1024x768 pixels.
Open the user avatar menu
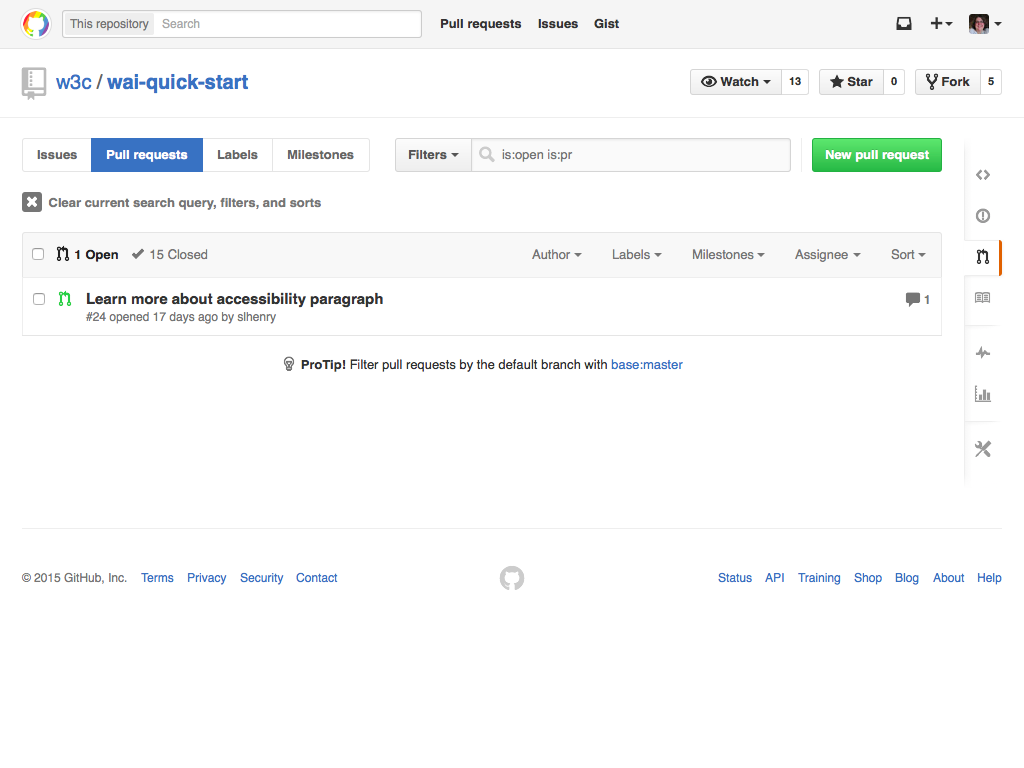(x=985, y=24)
